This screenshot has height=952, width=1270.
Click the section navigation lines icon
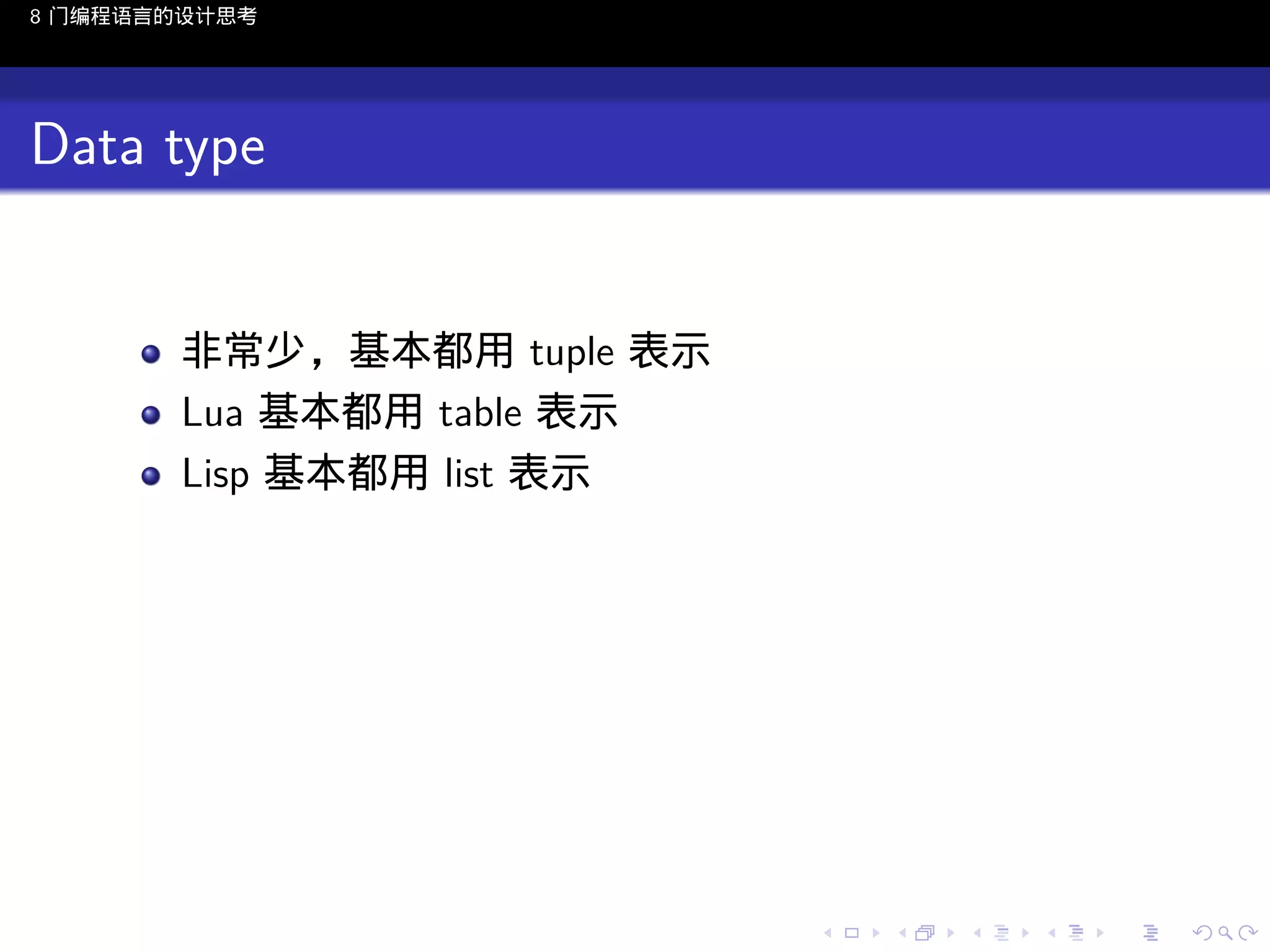pyautogui.click(x=1077, y=933)
